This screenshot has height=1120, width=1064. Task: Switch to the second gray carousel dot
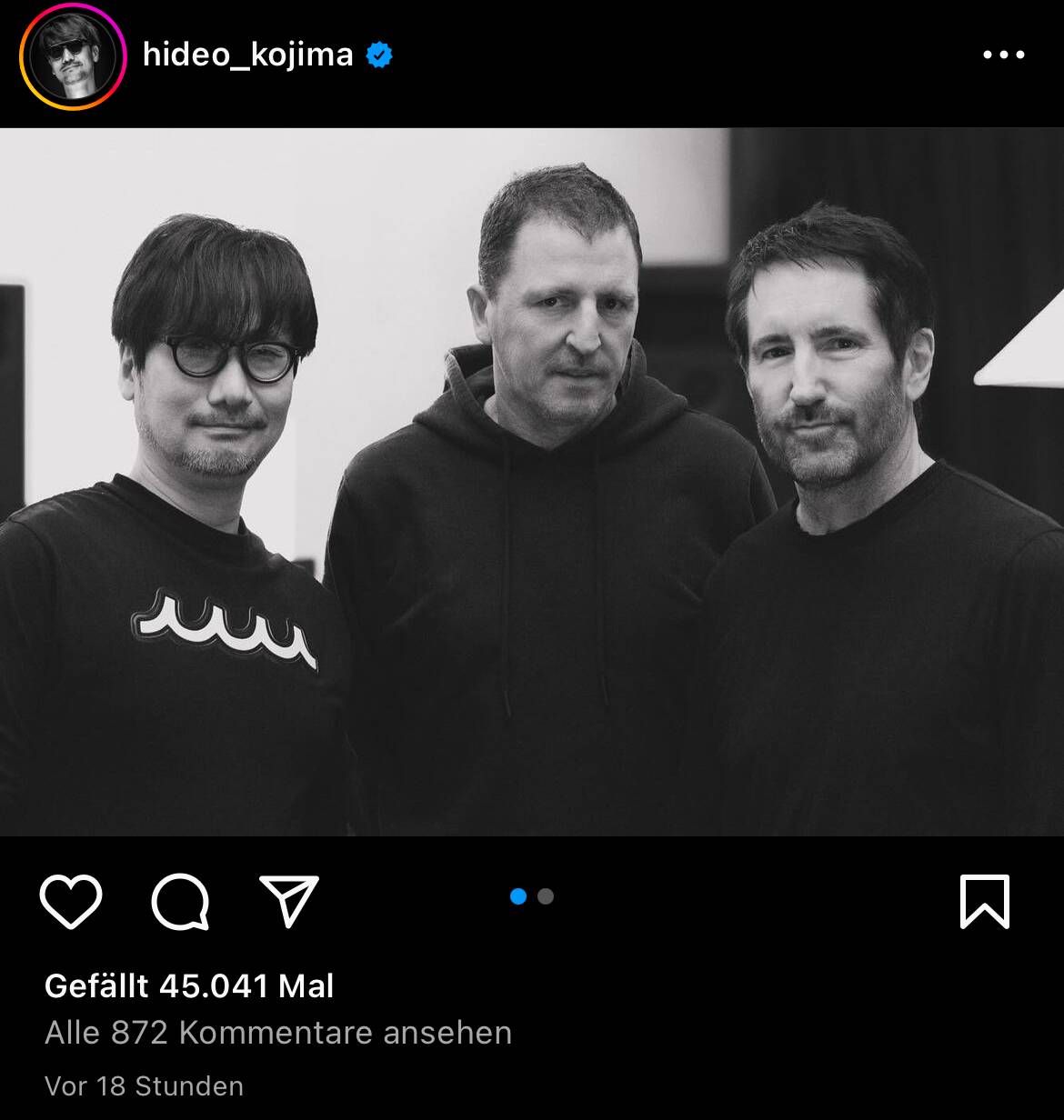coord(546,896)
